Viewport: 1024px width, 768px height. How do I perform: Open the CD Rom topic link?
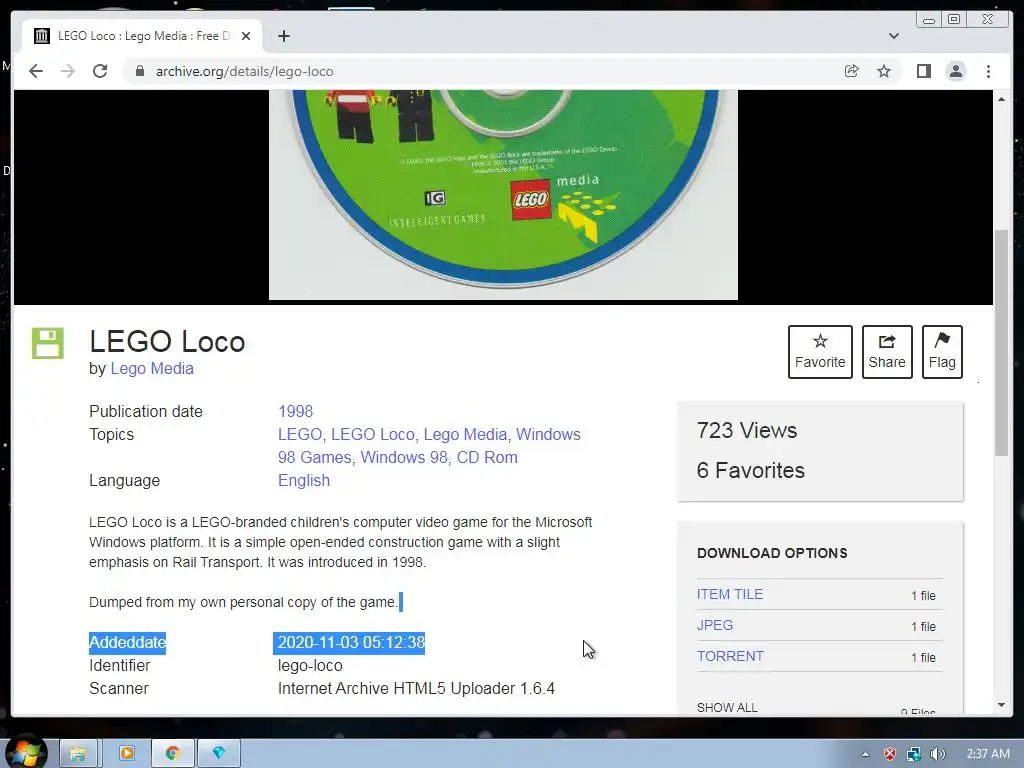tap(487, 457)
